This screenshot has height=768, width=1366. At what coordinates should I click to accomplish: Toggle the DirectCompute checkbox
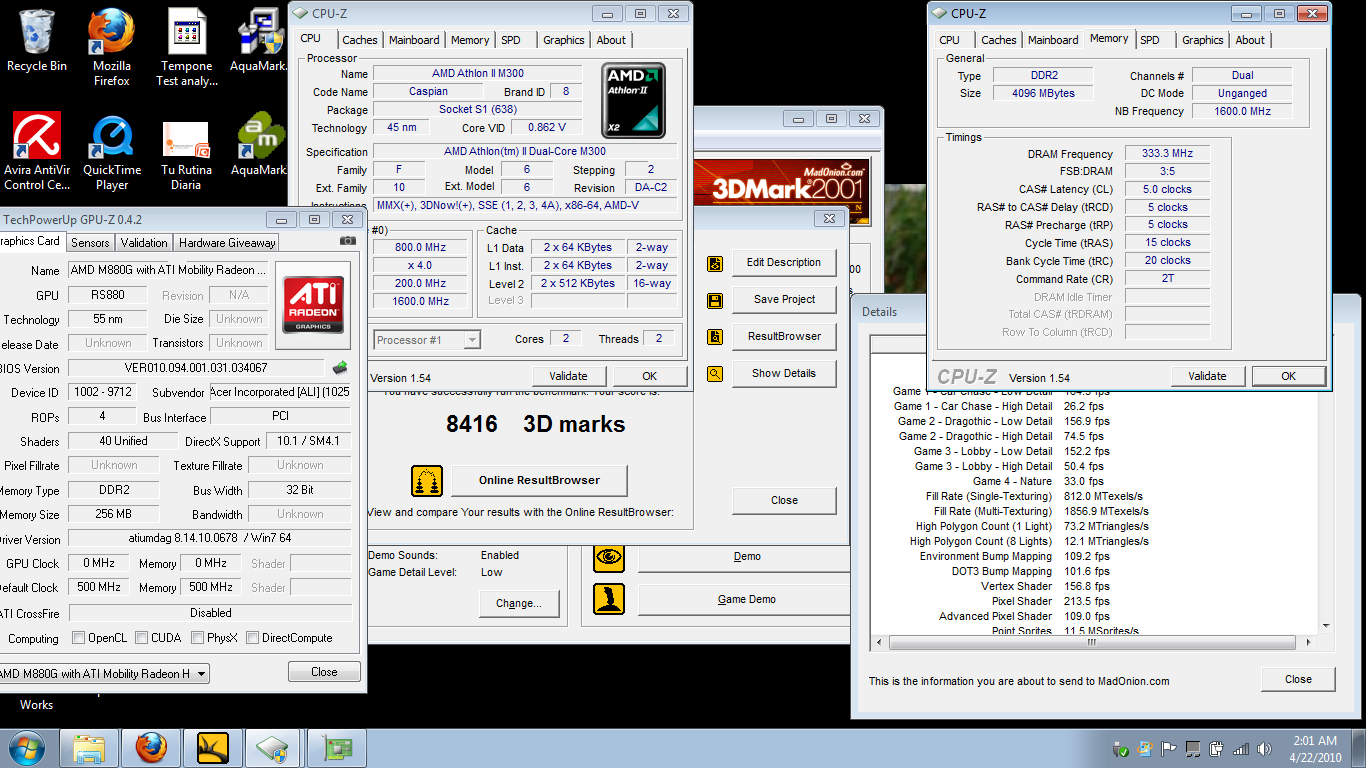[253, 638]
